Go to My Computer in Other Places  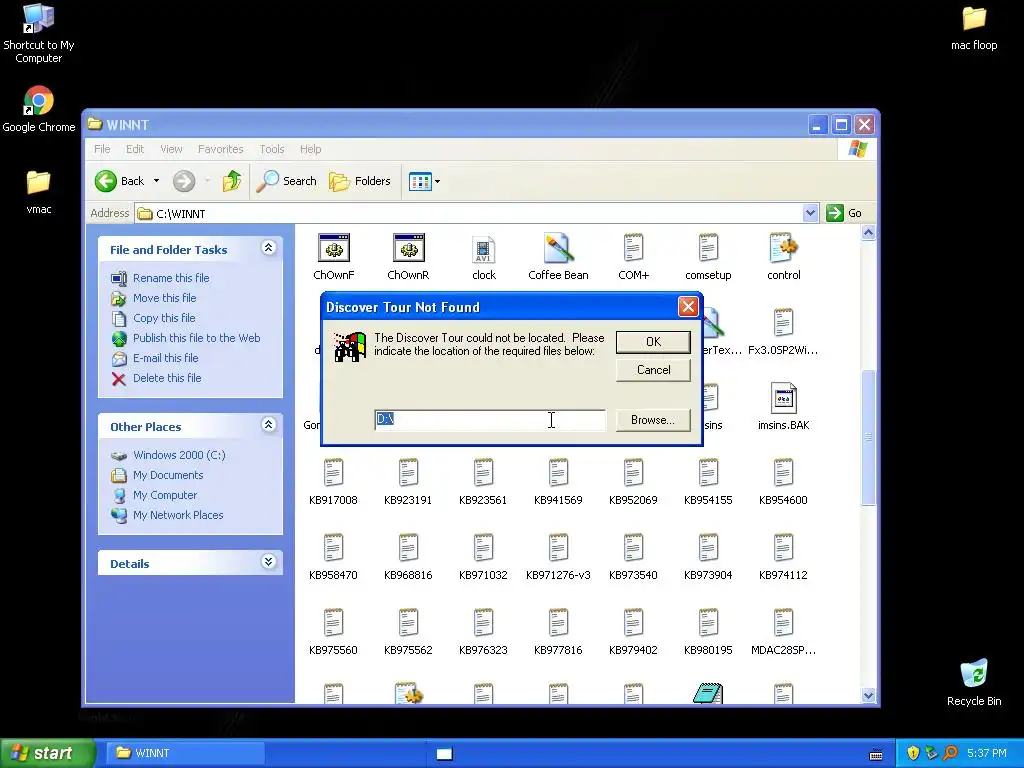point(165,495)
